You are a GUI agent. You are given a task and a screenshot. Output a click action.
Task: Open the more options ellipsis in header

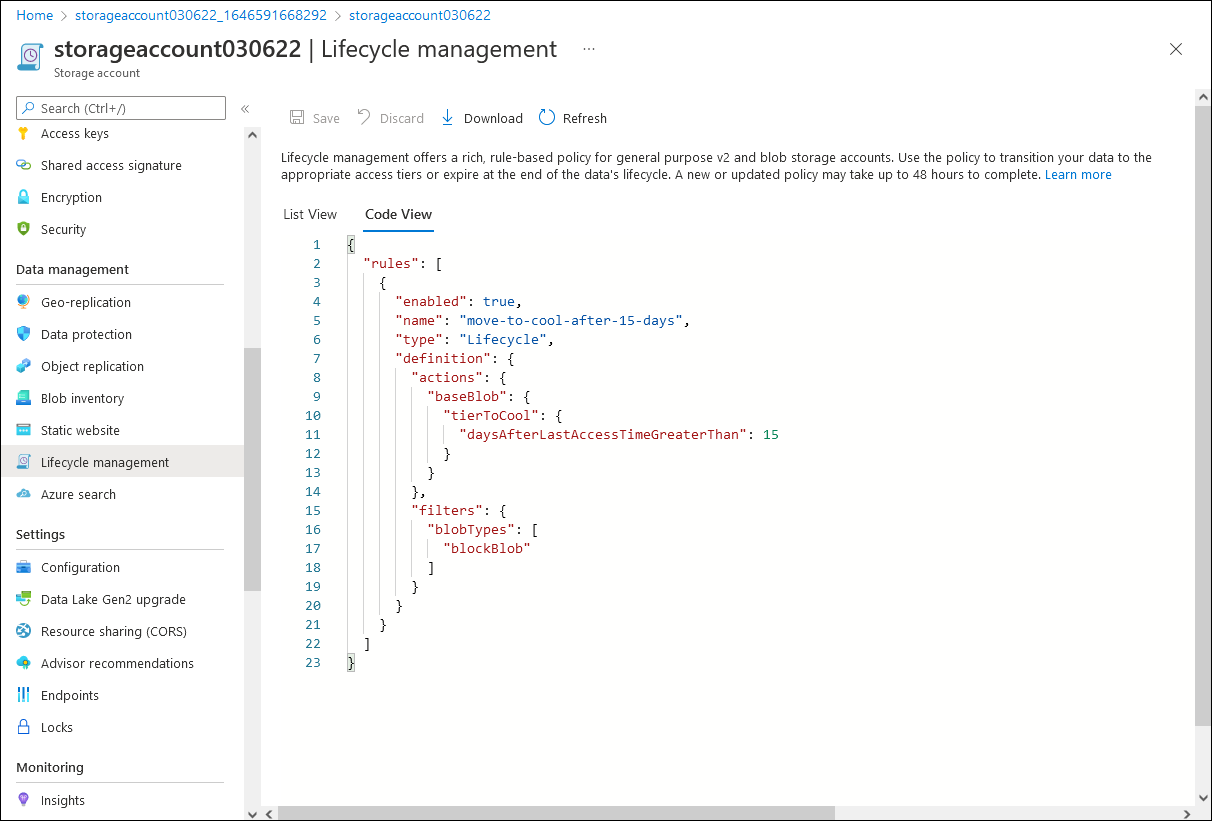pos(589,49)
